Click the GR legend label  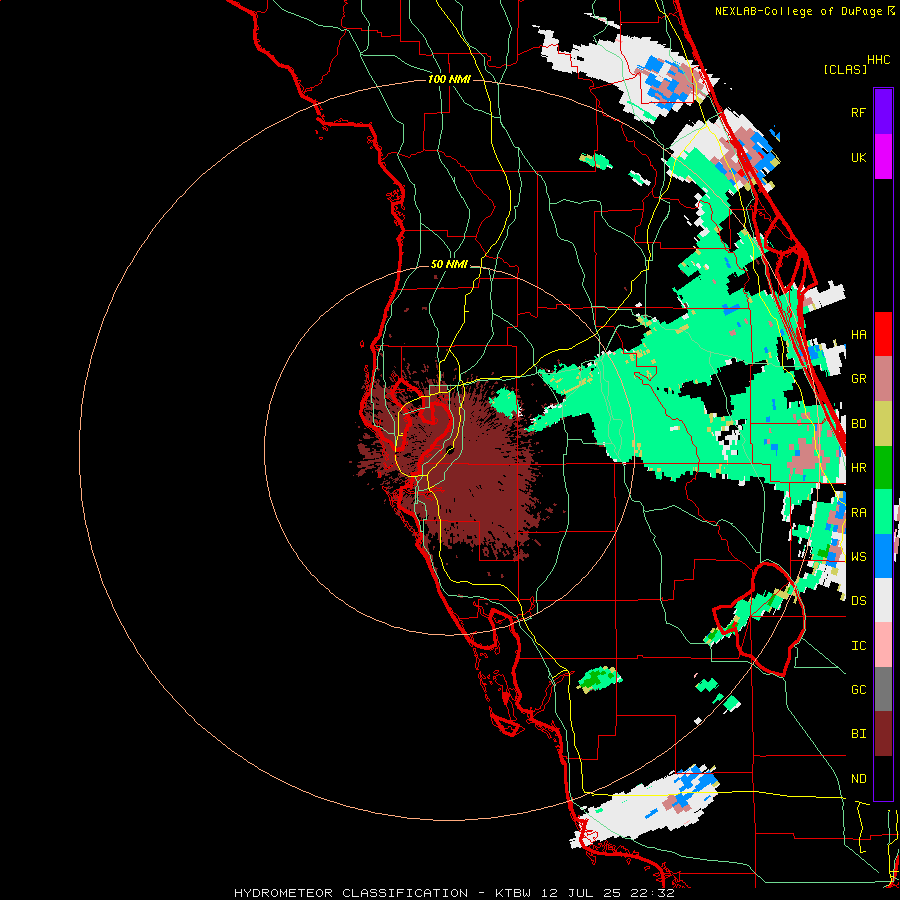coord(858,379)
